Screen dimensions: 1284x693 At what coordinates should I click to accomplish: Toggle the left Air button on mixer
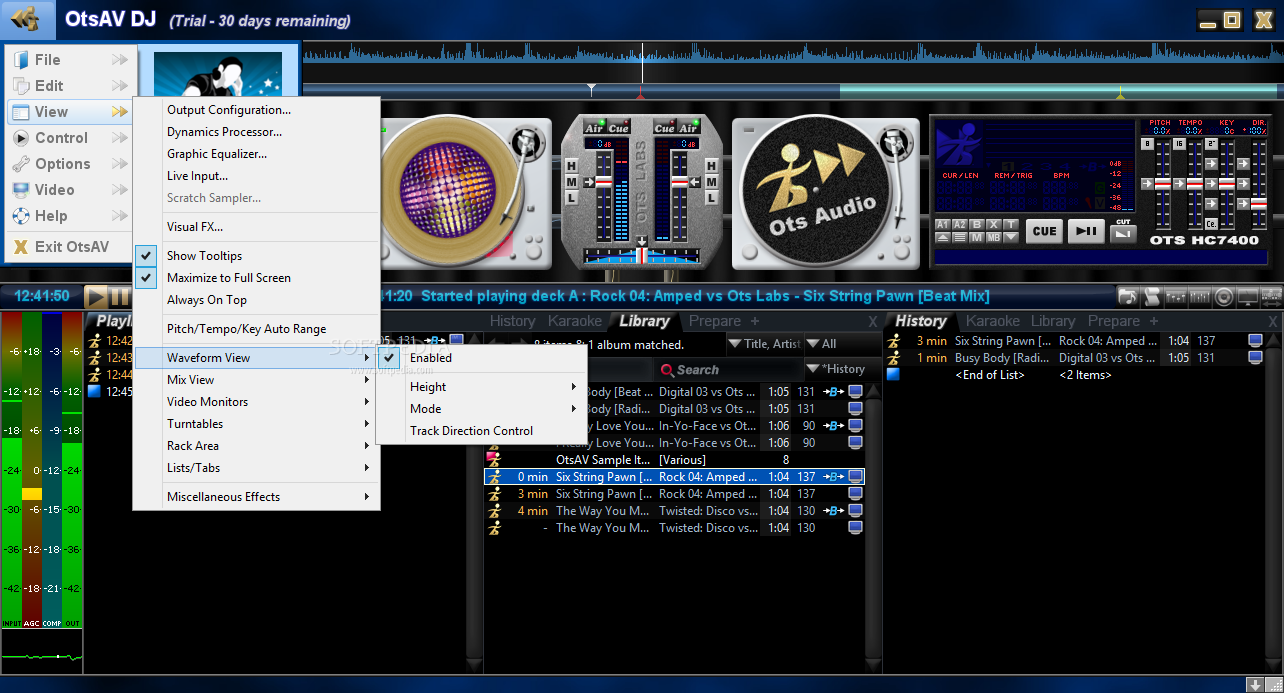click(594, 128)
